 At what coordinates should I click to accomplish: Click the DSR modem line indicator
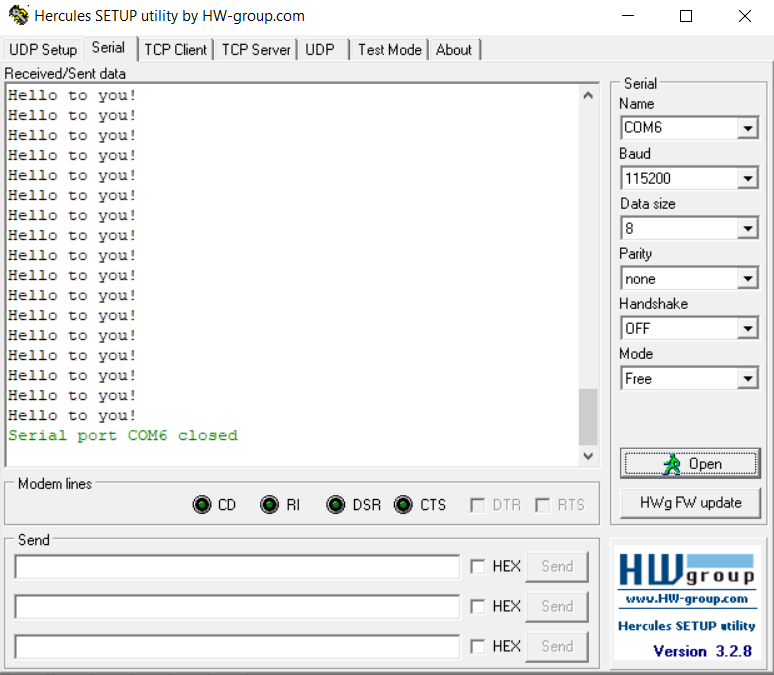(x=336, y=505)
